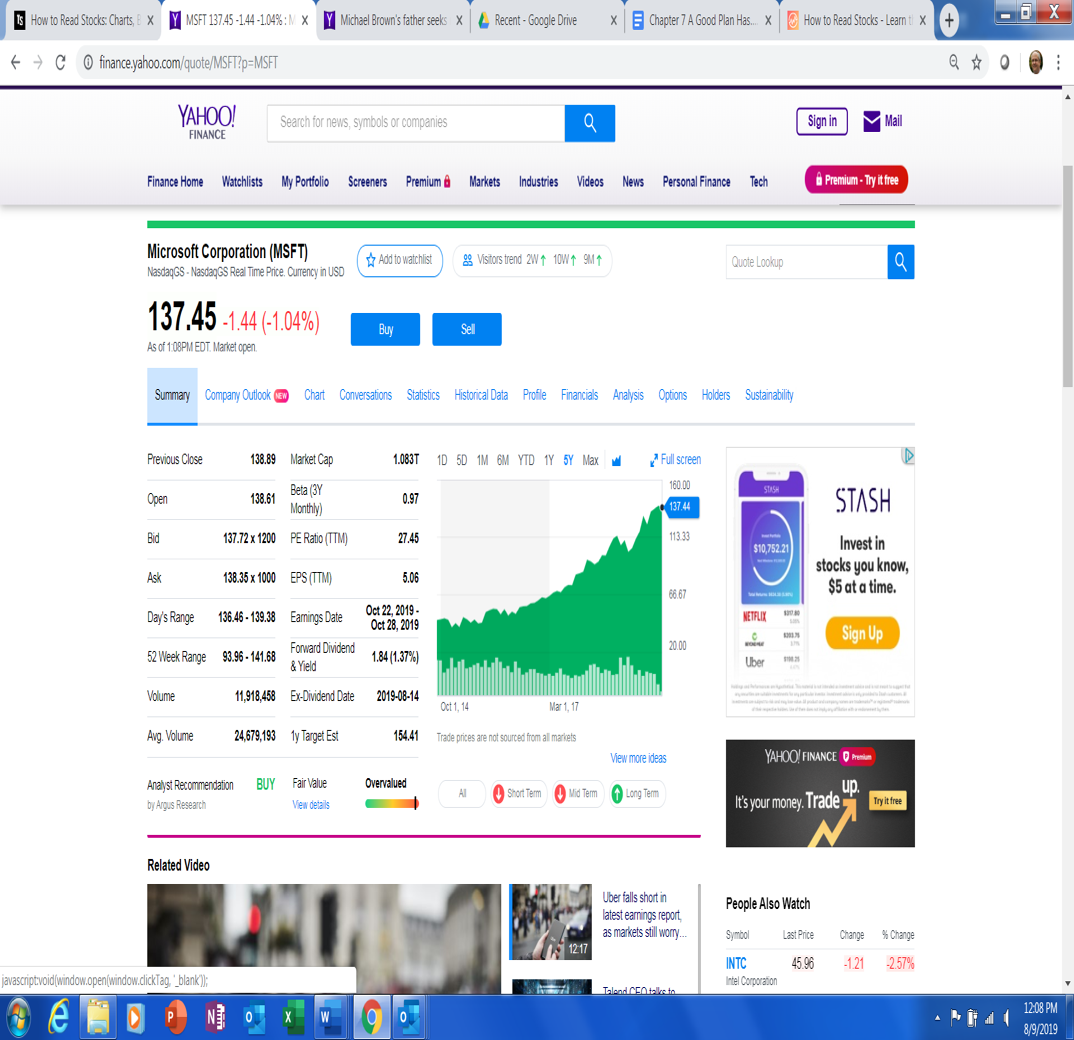Open File Explorer from taskbar
Image resolution: width=1074 pixels, height=1040 pixels.
[x=97, y=1017]
